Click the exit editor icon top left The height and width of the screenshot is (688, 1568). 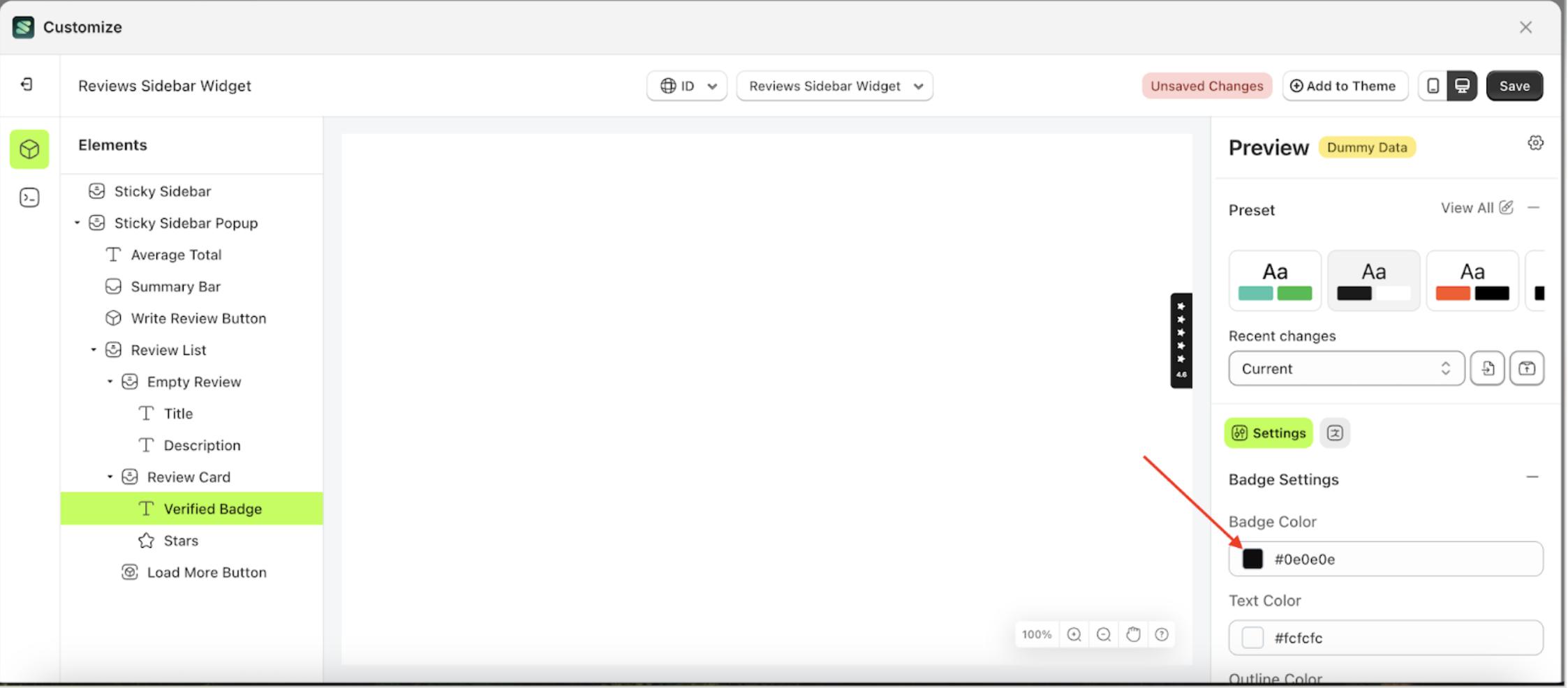coord(27,84)
